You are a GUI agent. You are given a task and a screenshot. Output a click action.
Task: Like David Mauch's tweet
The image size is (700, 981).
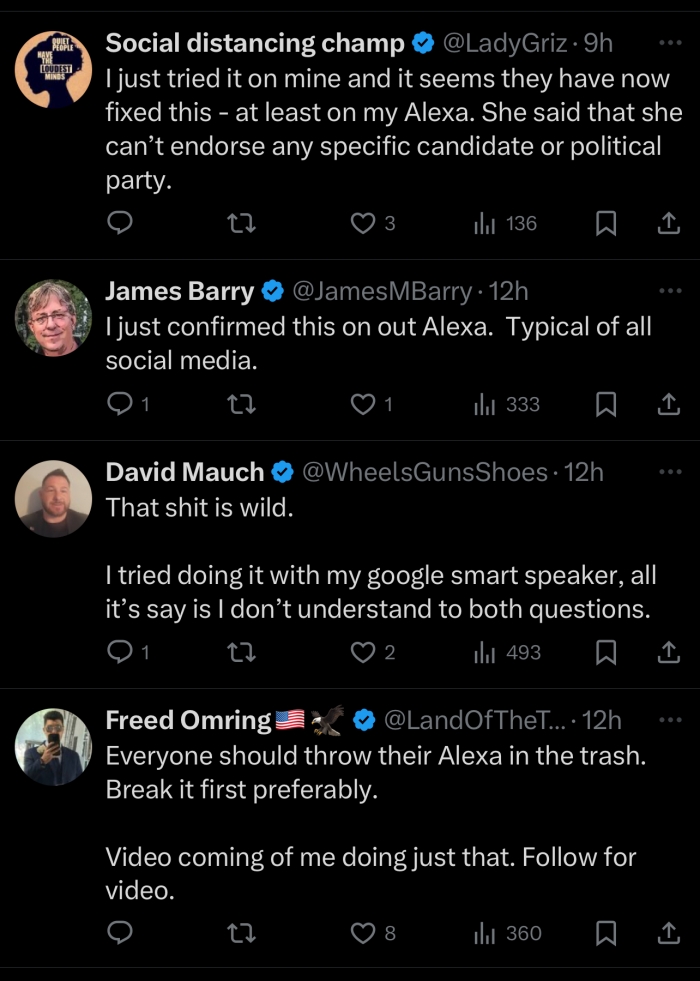click(x=363, y=653)
